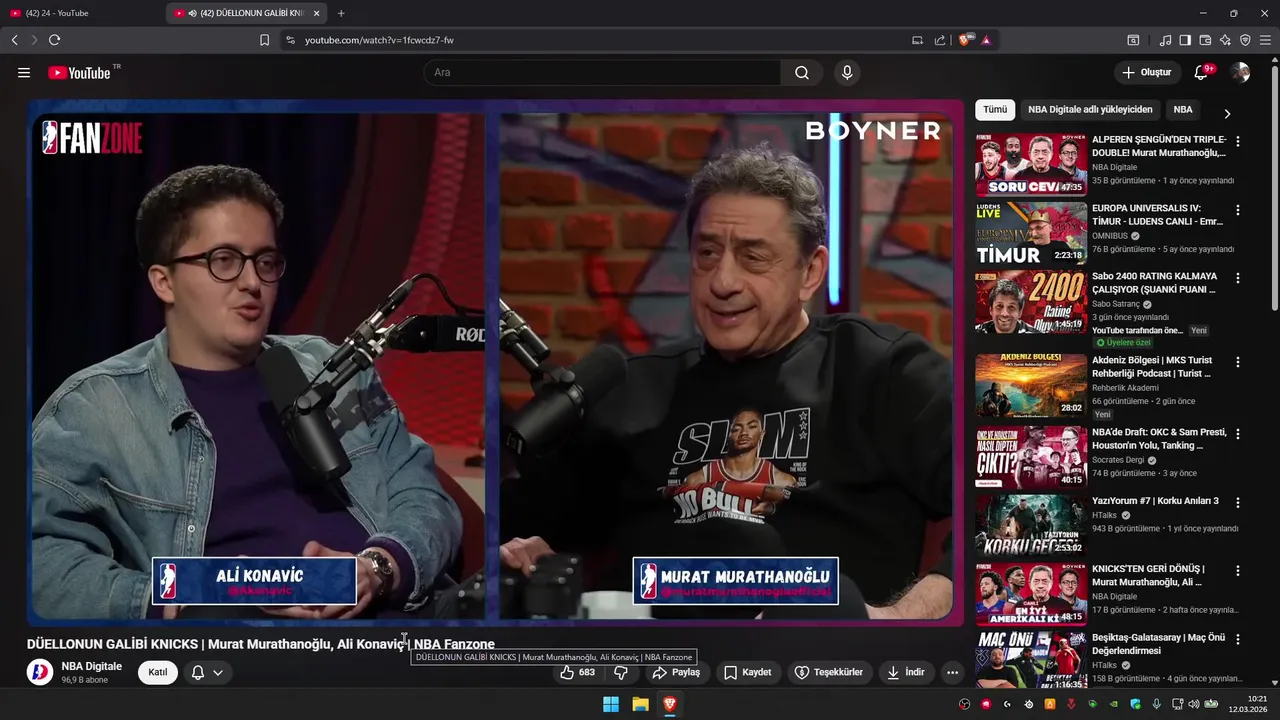Dislike the video
Image resolution: width=1280 pixels, height=720 pixels.
(621, 672)
